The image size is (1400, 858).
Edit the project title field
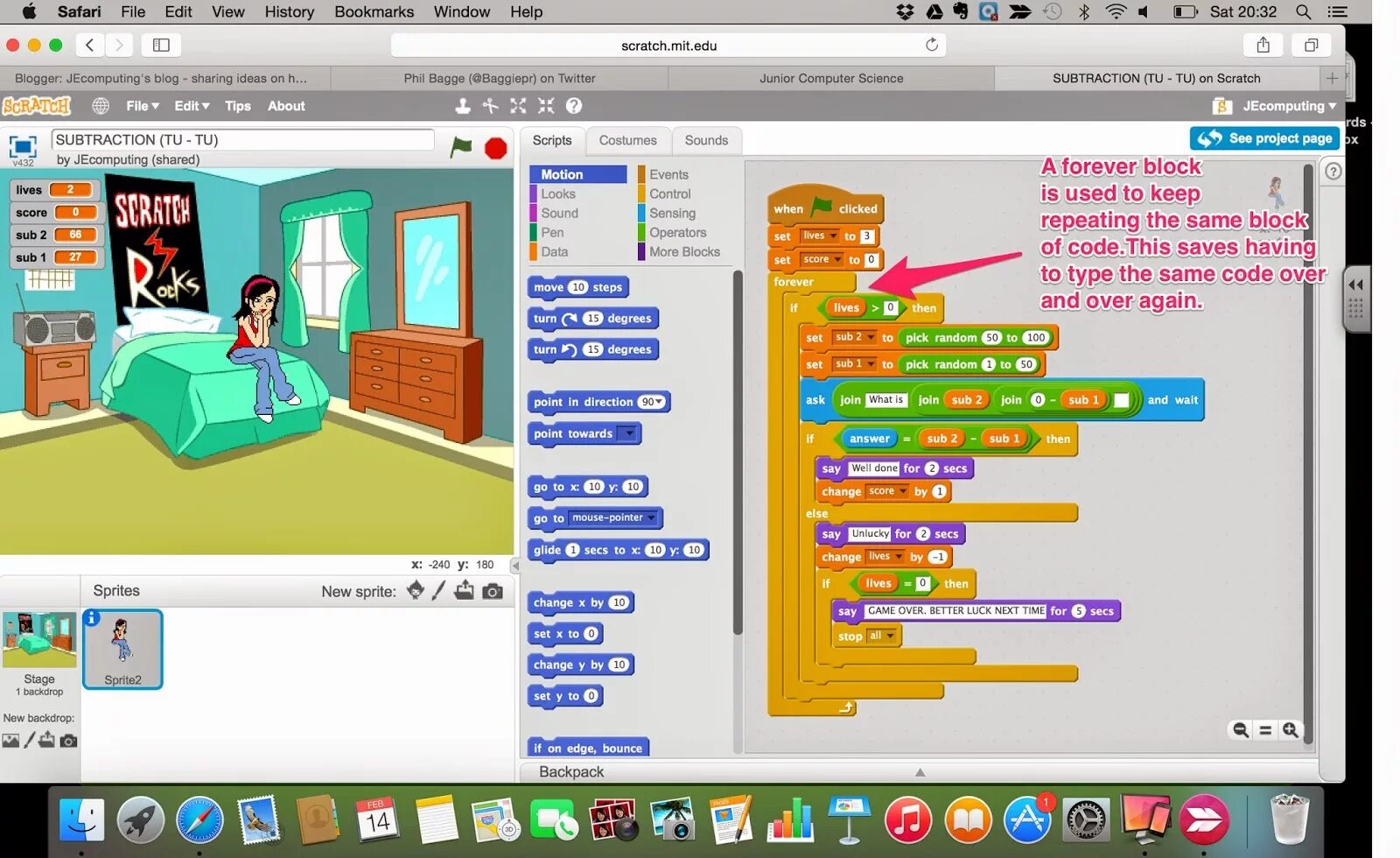point(242,140)
